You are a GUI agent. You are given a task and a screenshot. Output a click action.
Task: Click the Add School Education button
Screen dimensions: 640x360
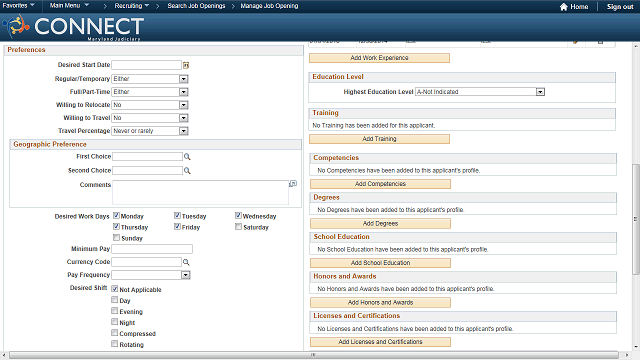[380, 263]
